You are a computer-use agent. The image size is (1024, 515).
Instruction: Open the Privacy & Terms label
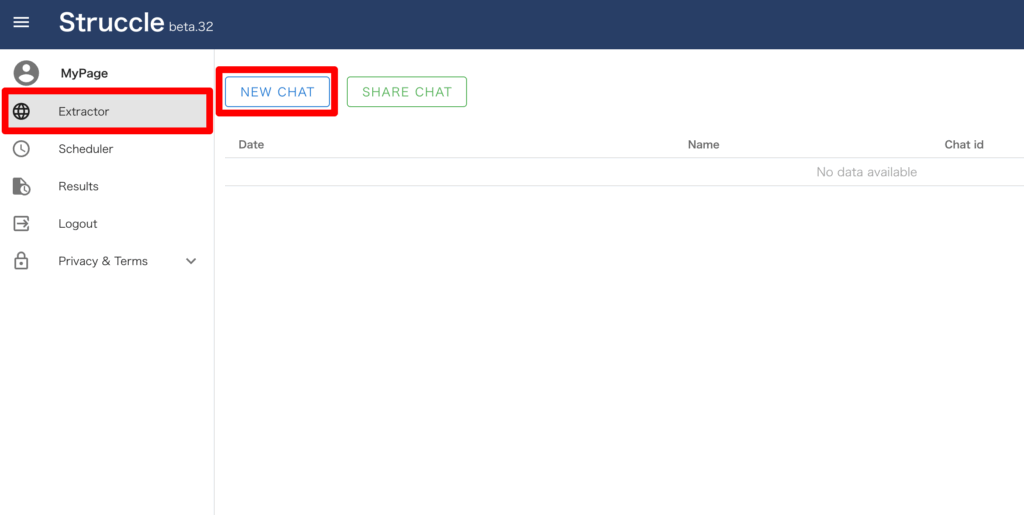click(103, 261)
